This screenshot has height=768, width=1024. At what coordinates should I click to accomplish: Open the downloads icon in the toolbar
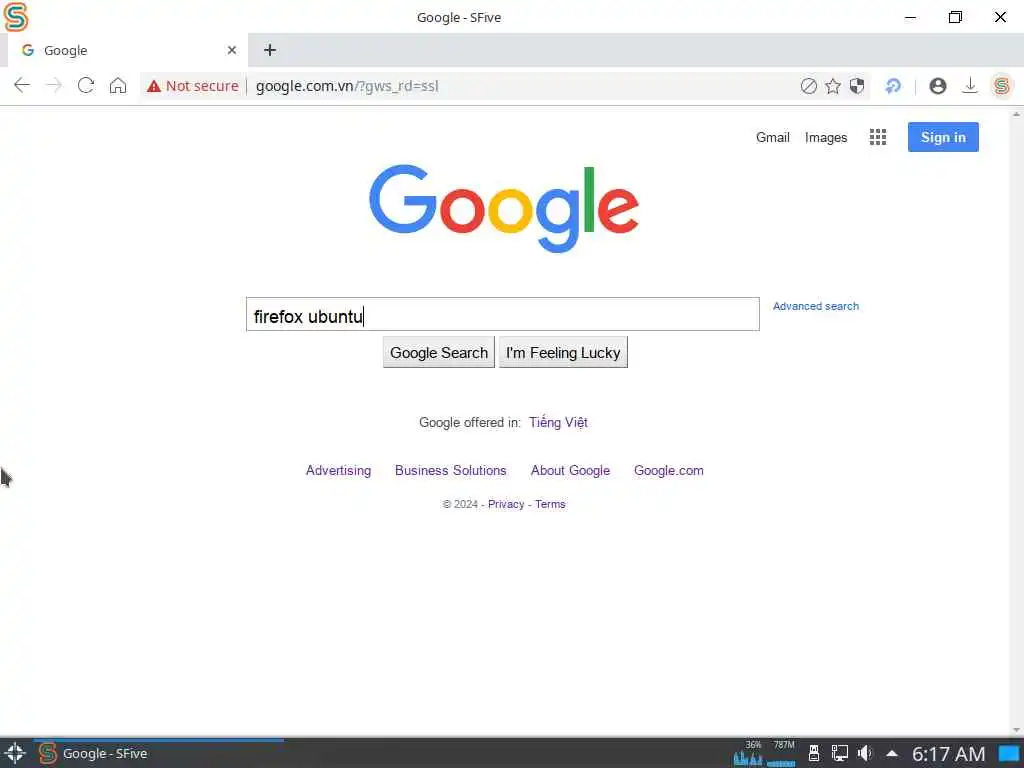(970, 86)
